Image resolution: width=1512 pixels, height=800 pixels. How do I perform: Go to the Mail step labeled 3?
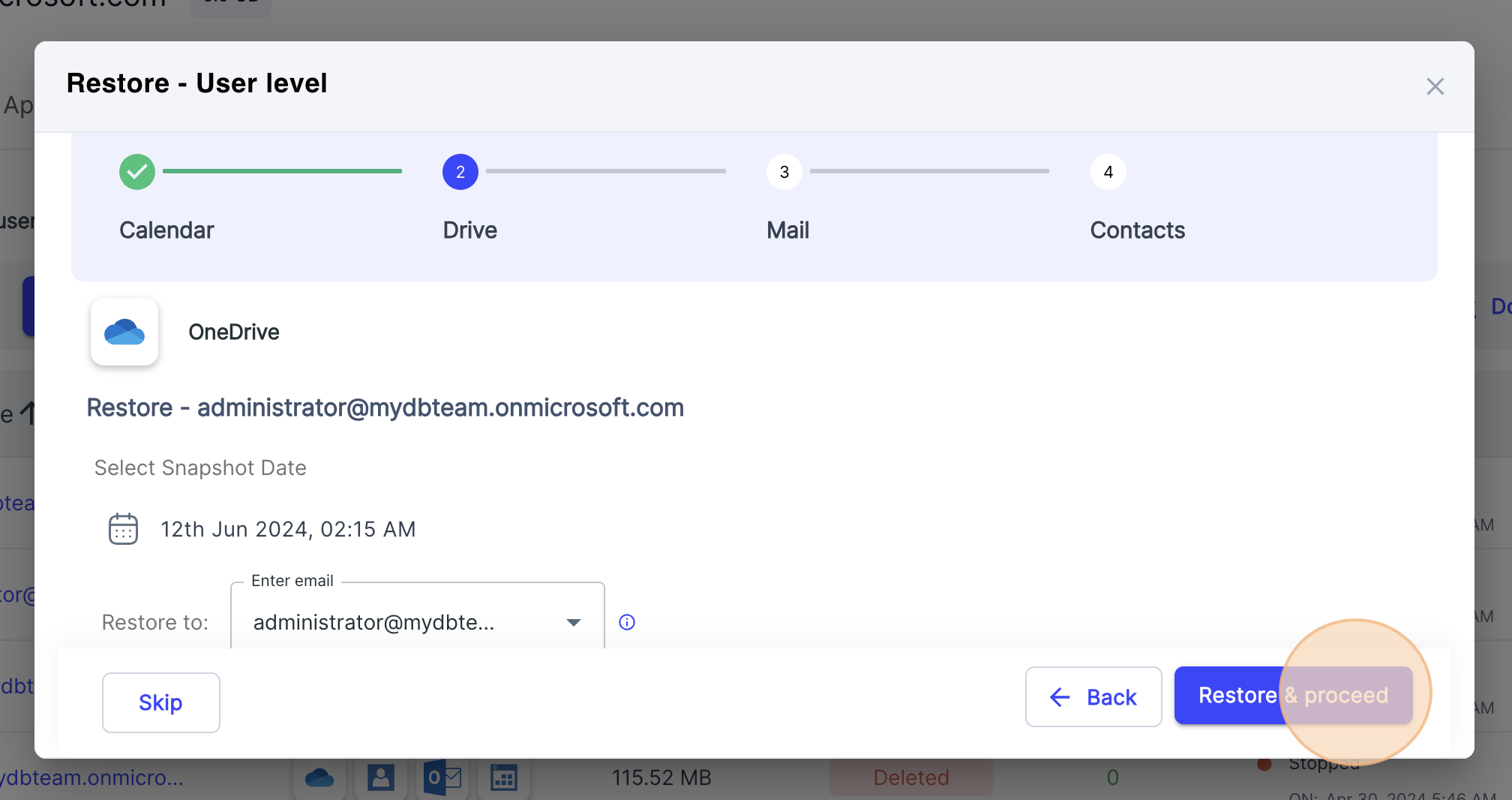[x=784, y=172]
